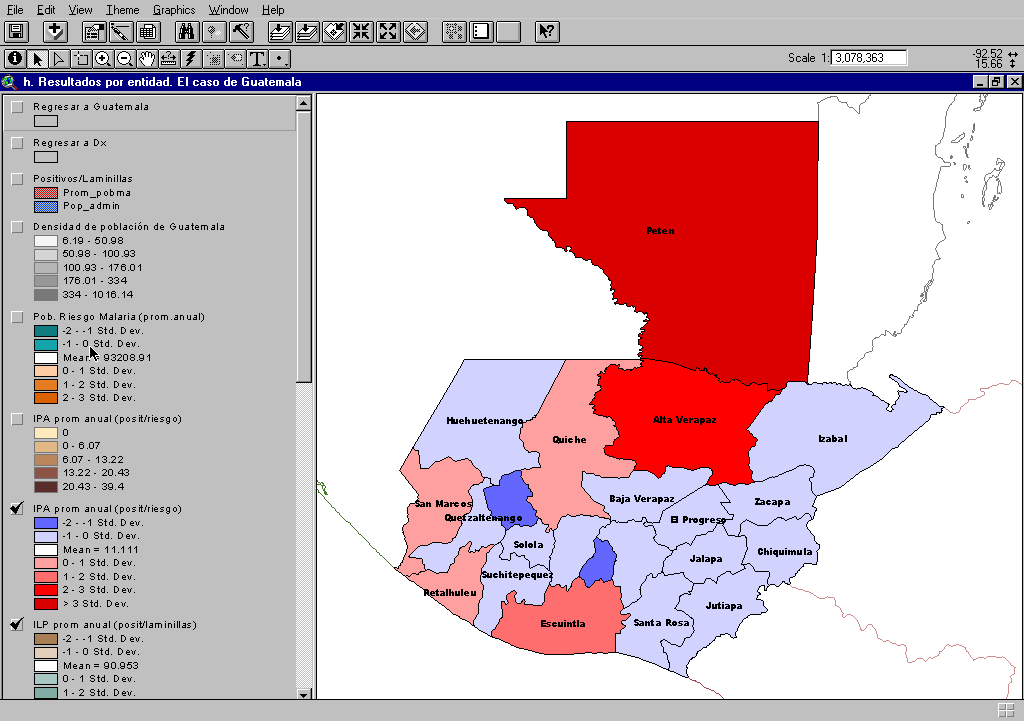Open the Draw Point tool palette
1024x721 pixels.
coord(280,58)
